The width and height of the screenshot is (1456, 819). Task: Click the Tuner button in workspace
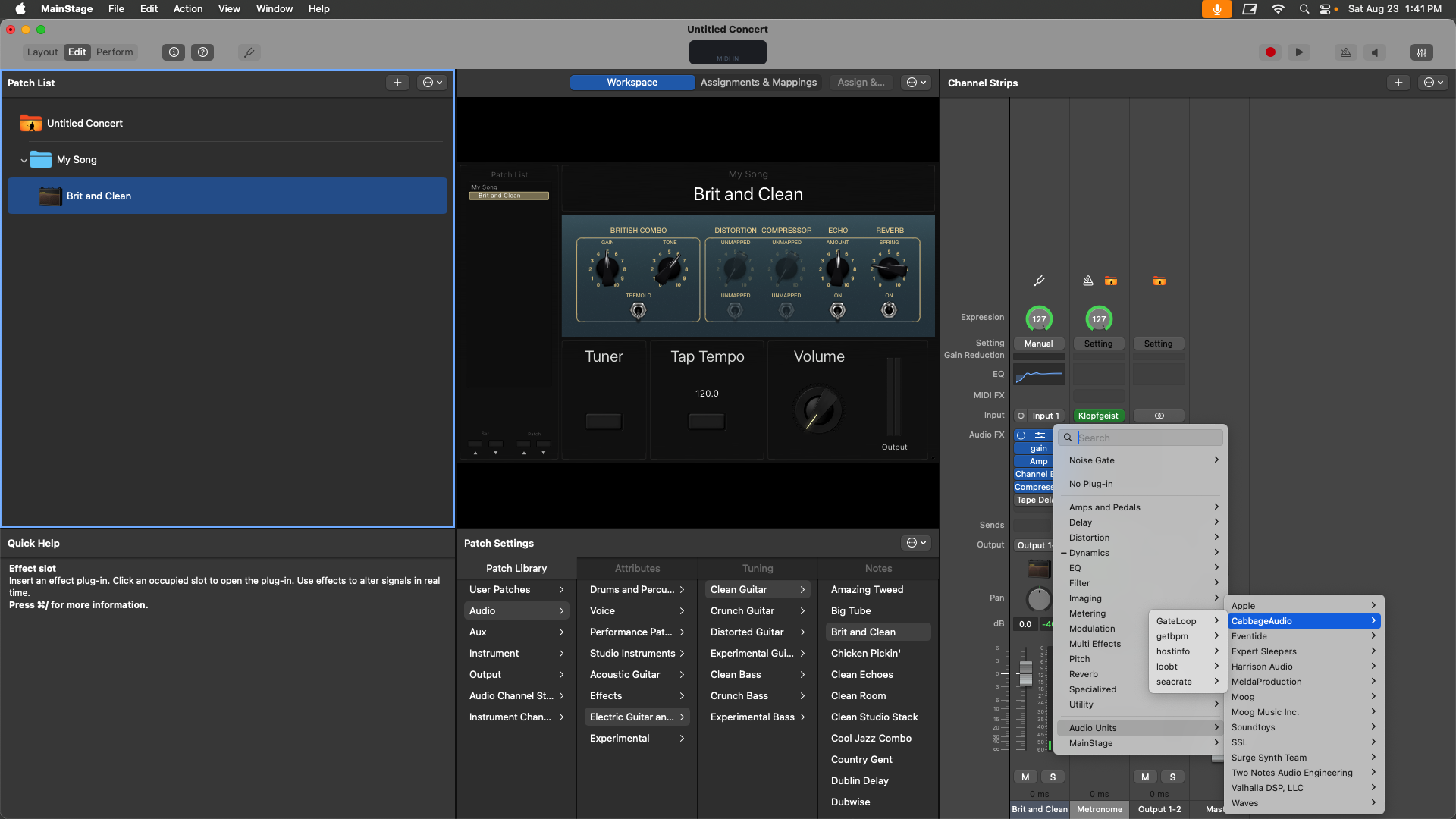pyautogui.click(x=604, y=422)
